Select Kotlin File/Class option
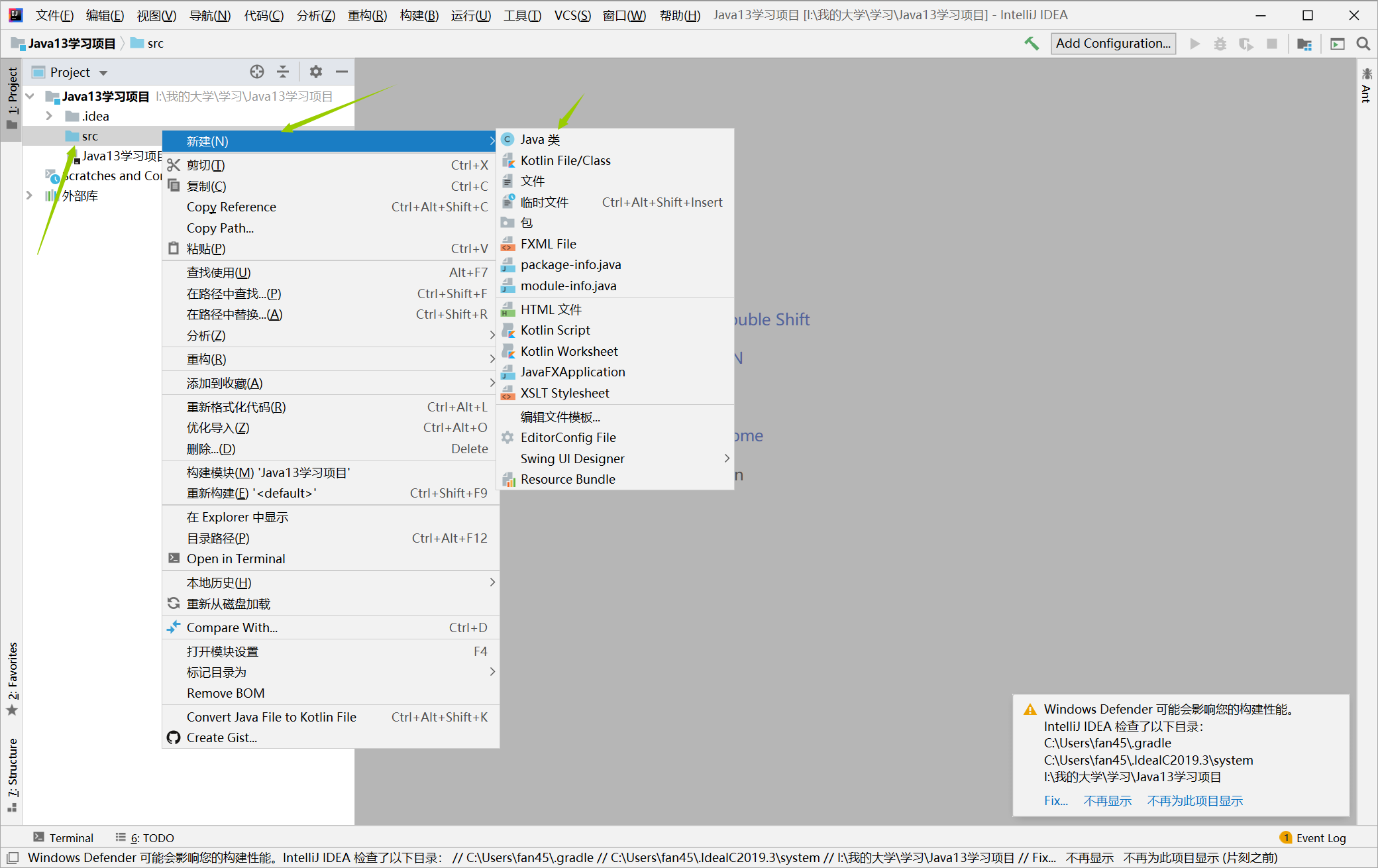This screenshot has height=868, width=1378. tap(566, 160)
